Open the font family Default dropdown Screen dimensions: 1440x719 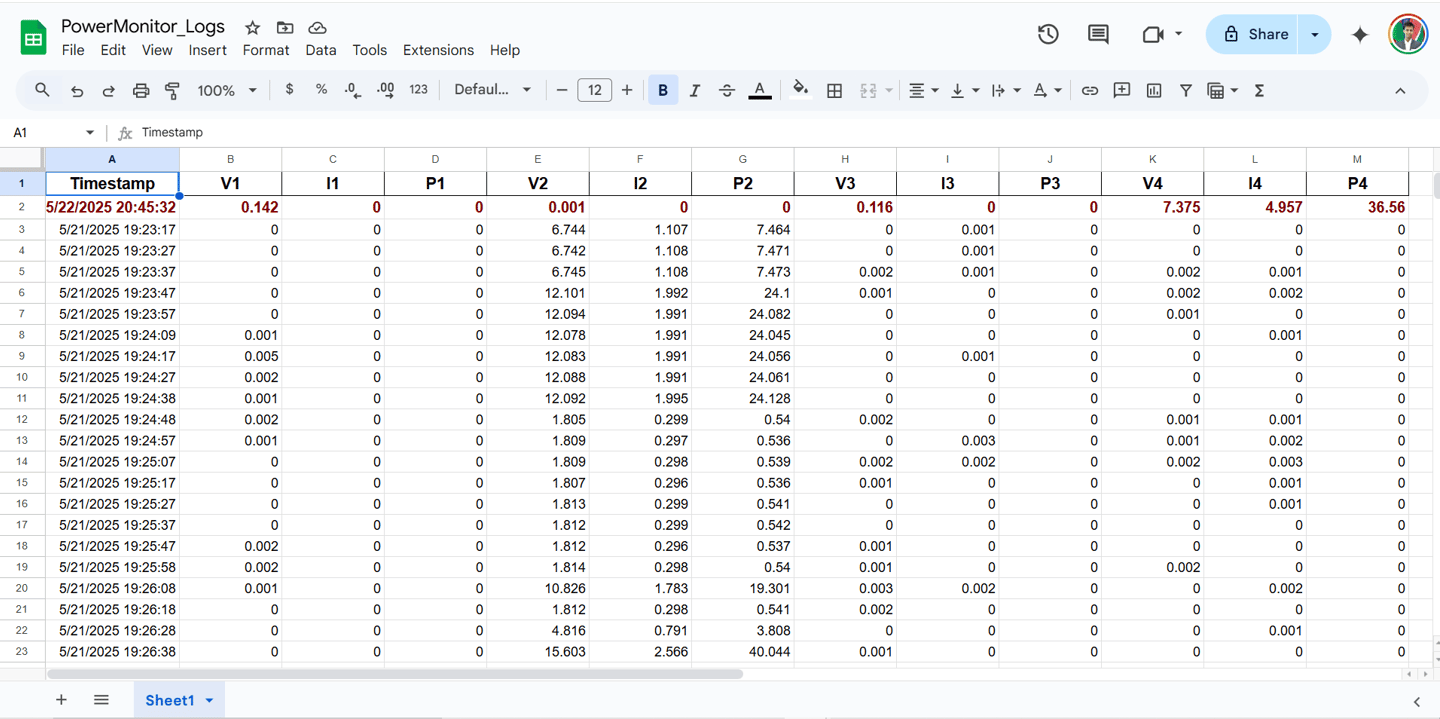[x=492, y=90]
